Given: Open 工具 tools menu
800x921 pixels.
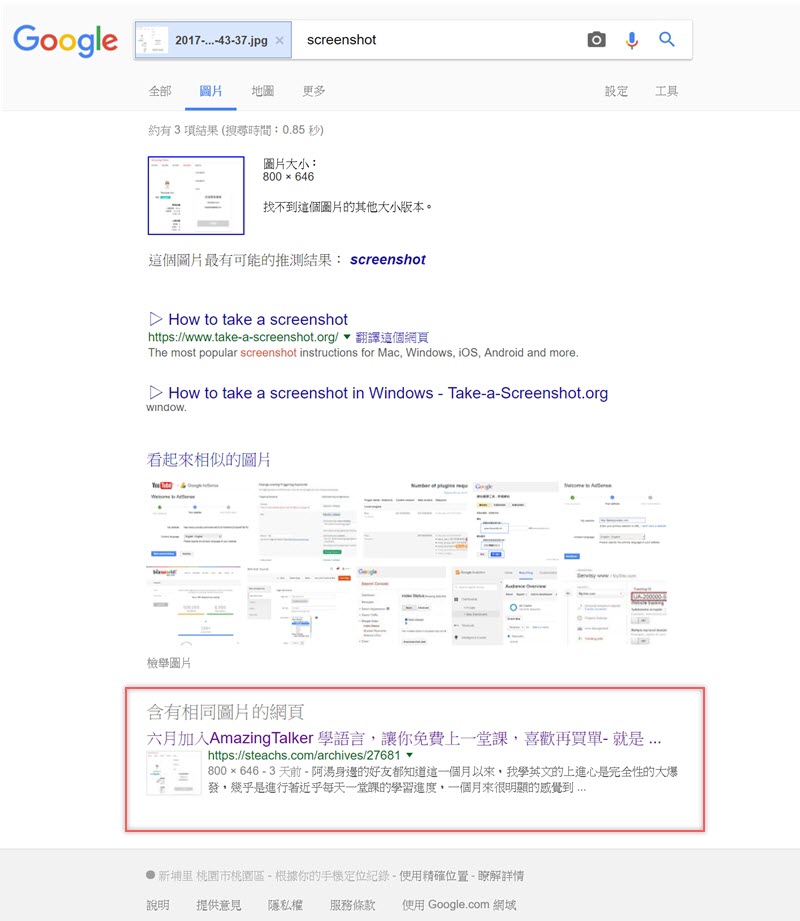Looking at the screenshot, I should pyautogui.click(x=667, y=91).
